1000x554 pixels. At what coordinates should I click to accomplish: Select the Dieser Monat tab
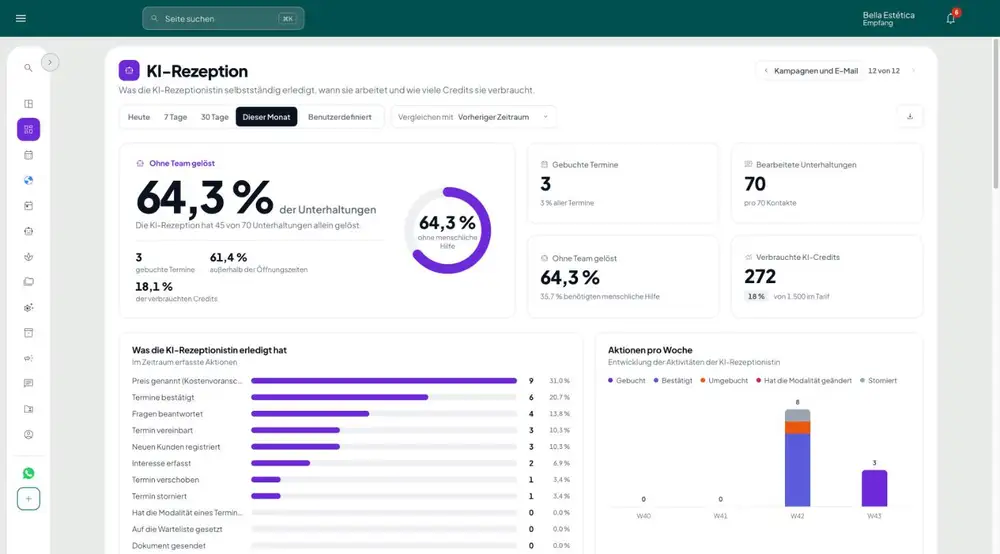pos(267,117)
